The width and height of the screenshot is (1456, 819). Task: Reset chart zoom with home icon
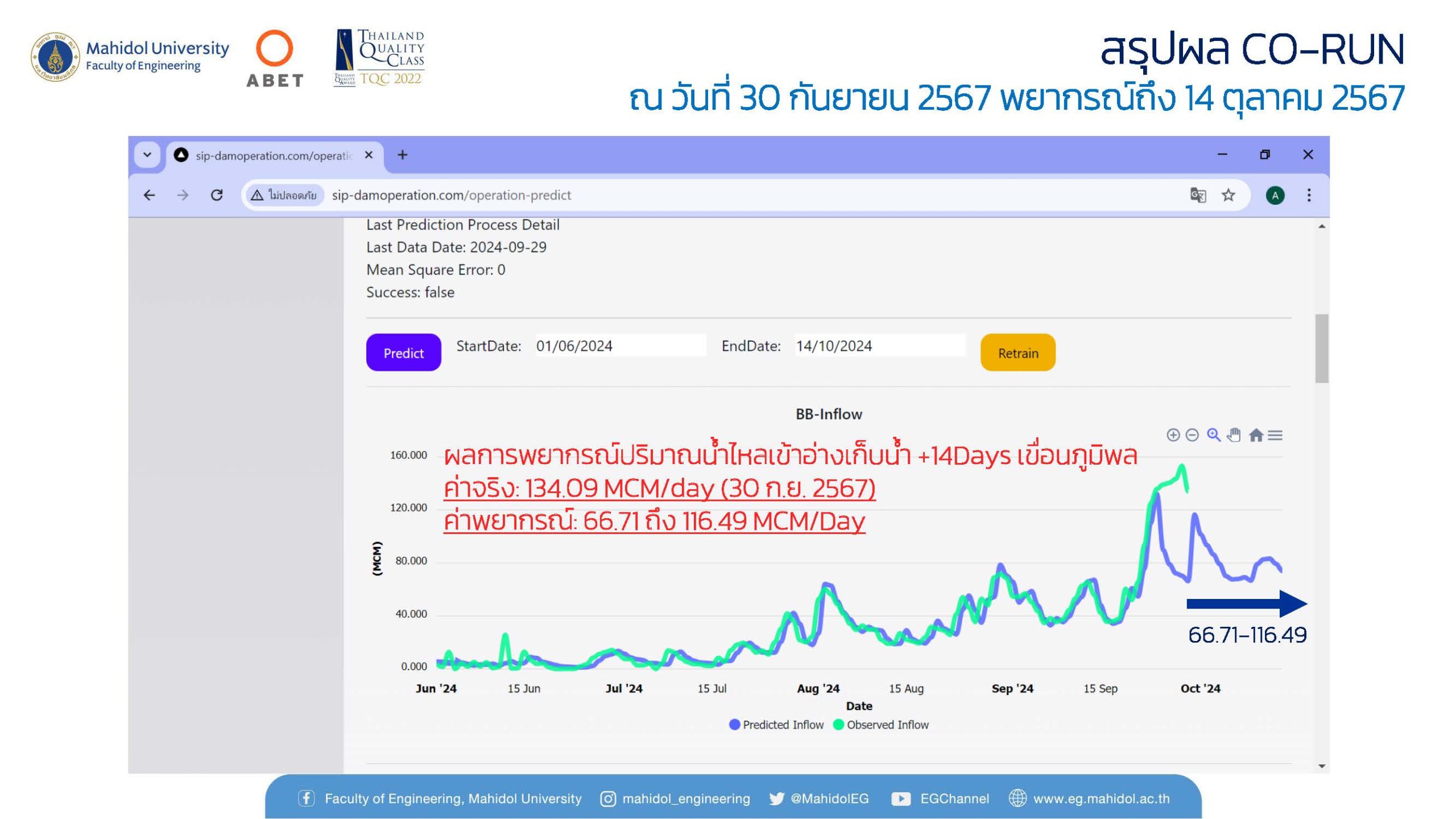(1256, 435)
